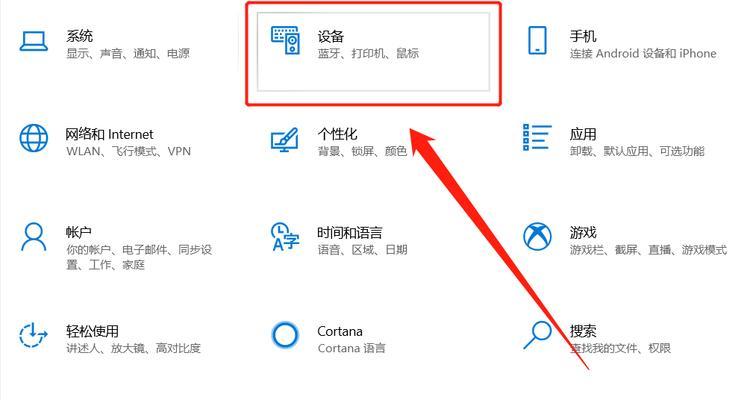The height and width of the screenshot is (400, 750).
Task: Click description 游戏栏、截屏、直播、游戏模式
Action: tap(648, 250)
